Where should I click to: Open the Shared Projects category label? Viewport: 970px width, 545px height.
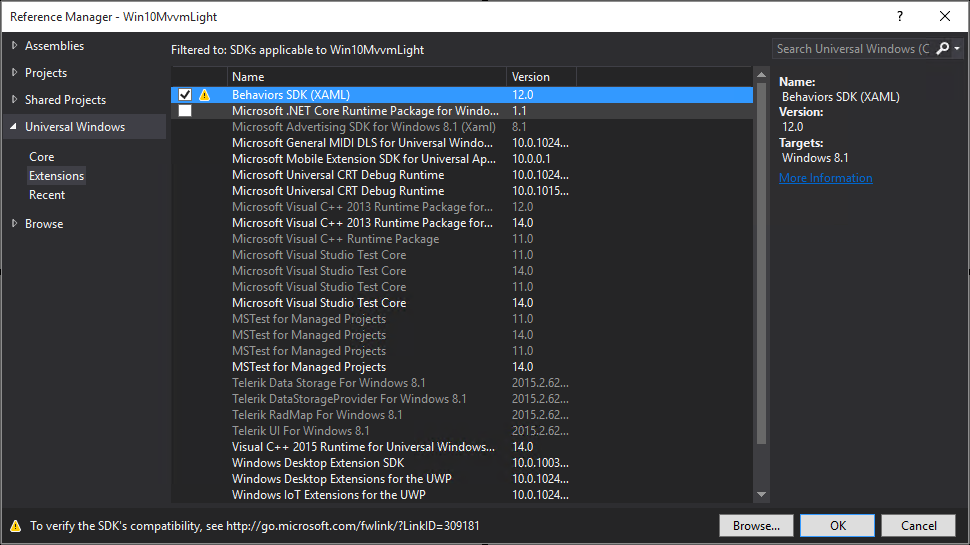[x=65, y=100]
